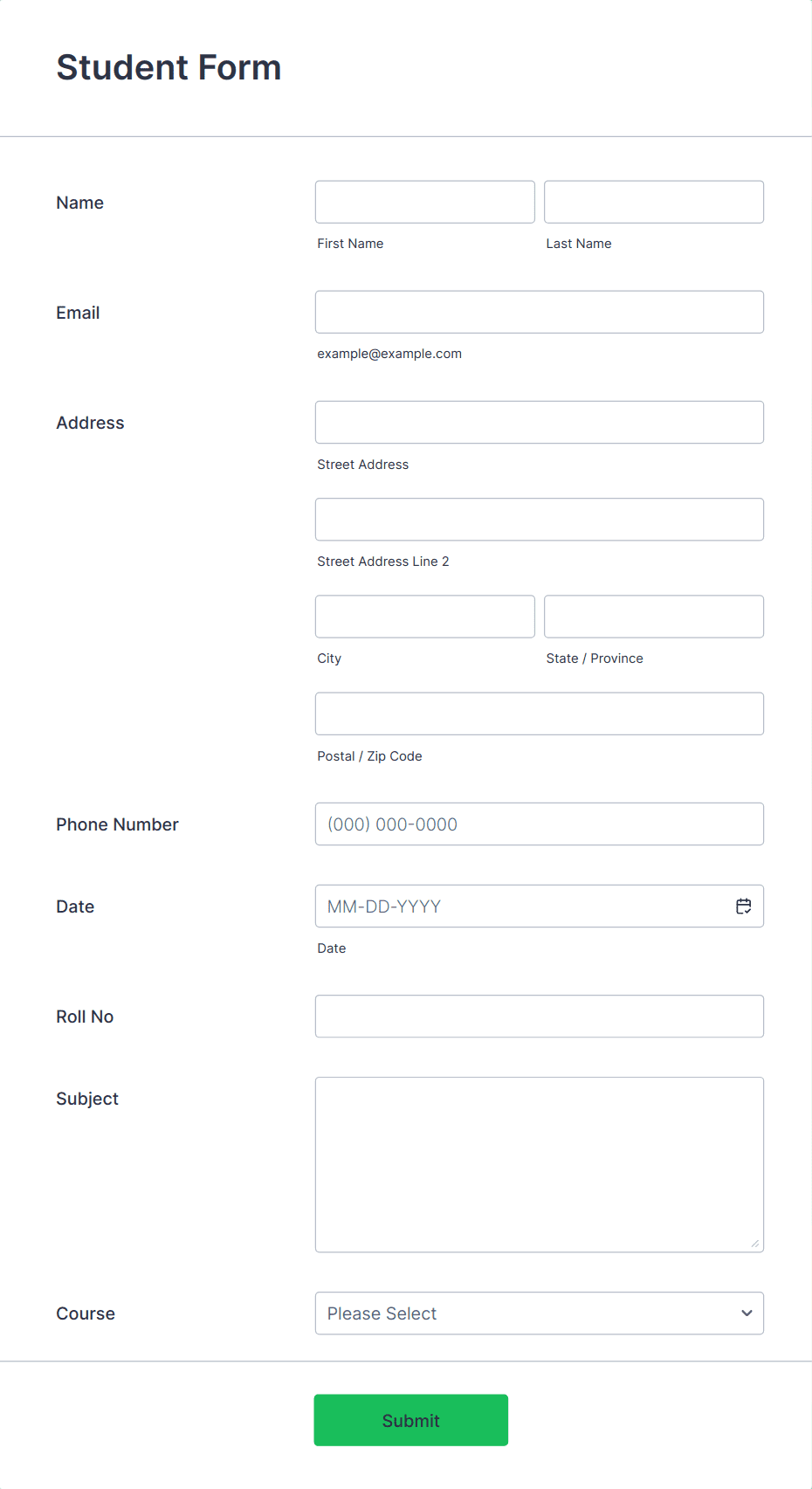Viewport: 812px width, 1489px height.
Task: Select the Email input field
Action: click(x=539, y=312)
